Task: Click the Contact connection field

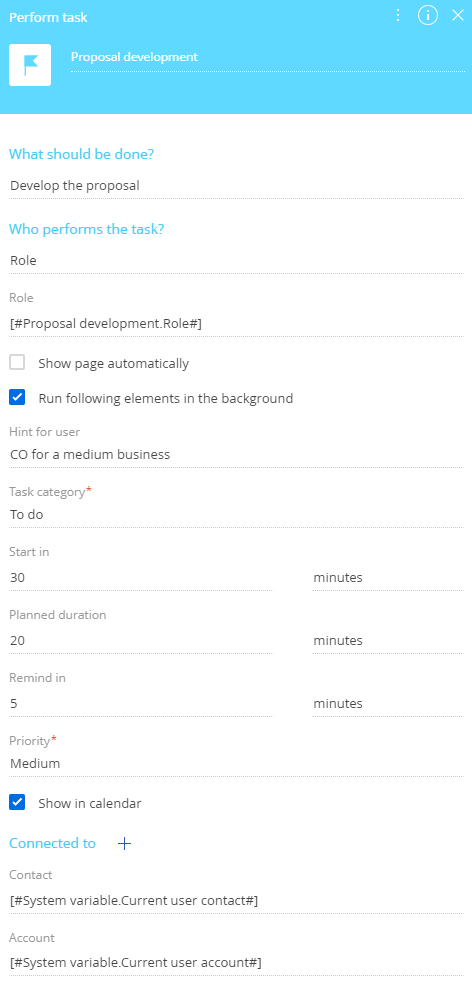Action: coord(236,901)
